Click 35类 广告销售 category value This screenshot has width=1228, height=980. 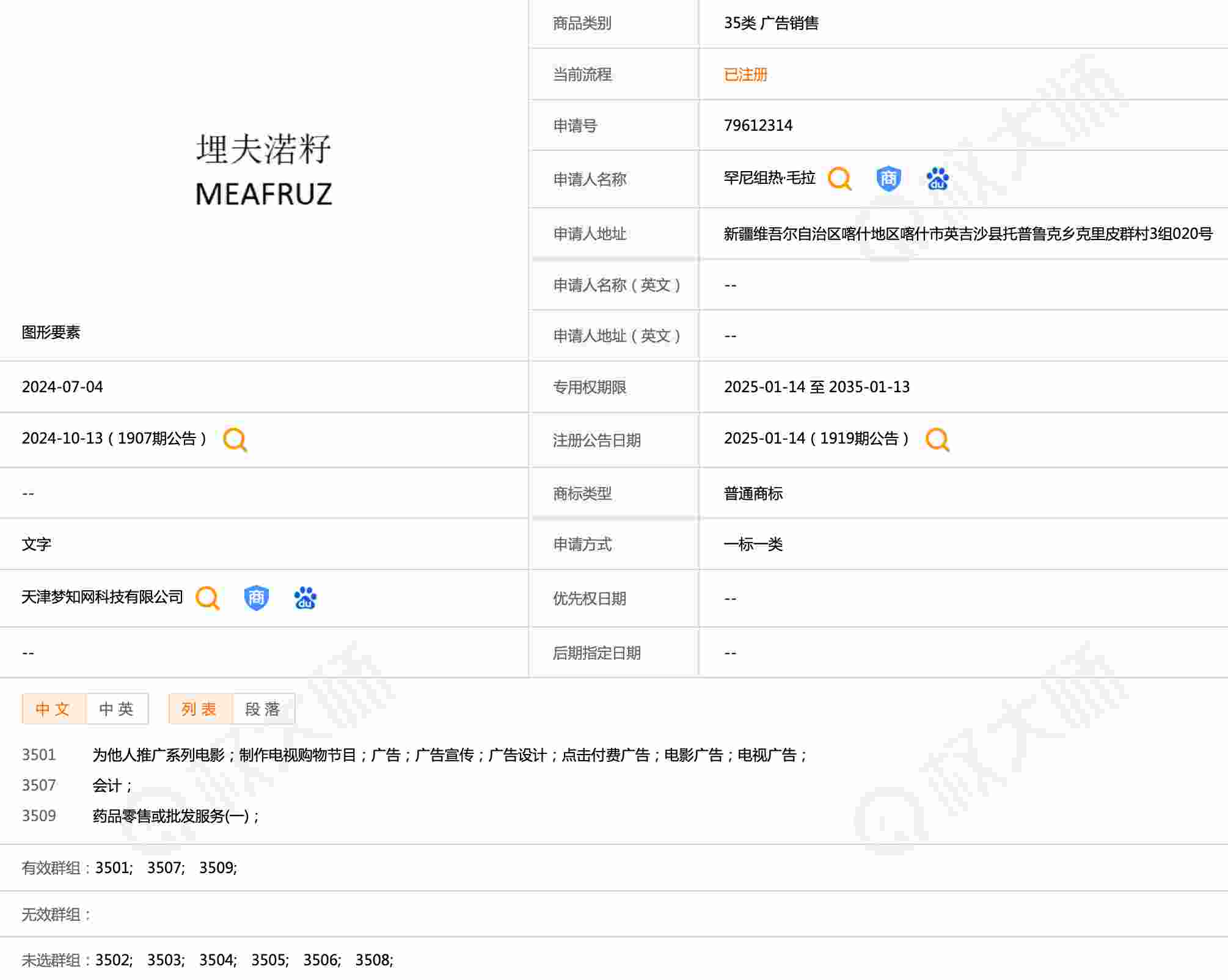[770, 23]
